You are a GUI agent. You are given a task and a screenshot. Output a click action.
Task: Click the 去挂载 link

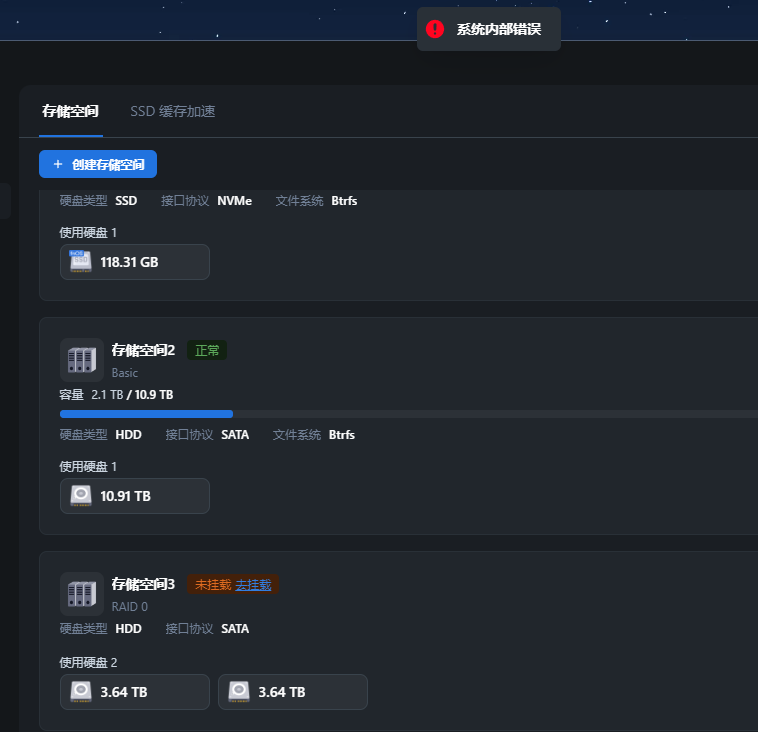(x=253, y=585)
